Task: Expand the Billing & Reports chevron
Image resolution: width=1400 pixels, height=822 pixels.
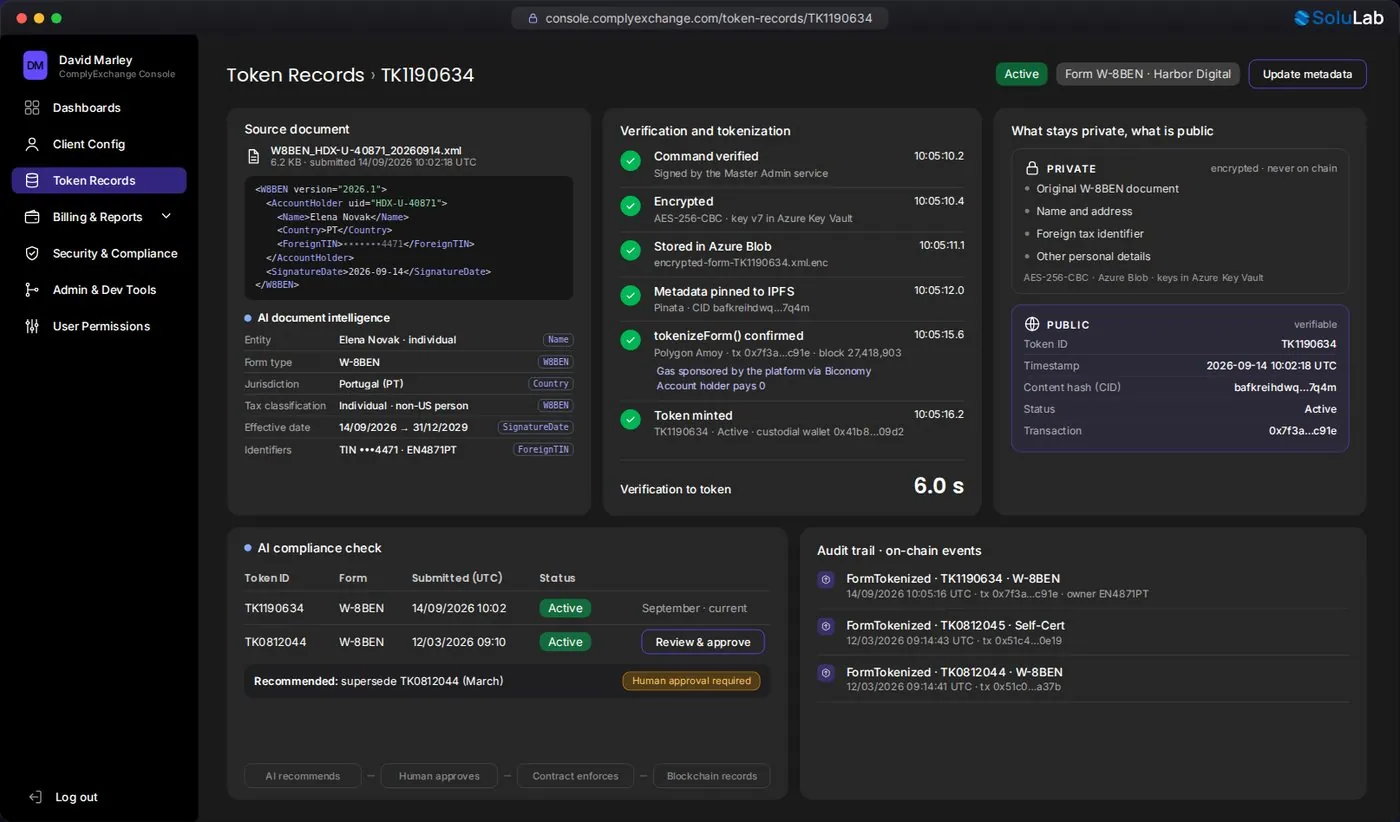Action: 166,216
